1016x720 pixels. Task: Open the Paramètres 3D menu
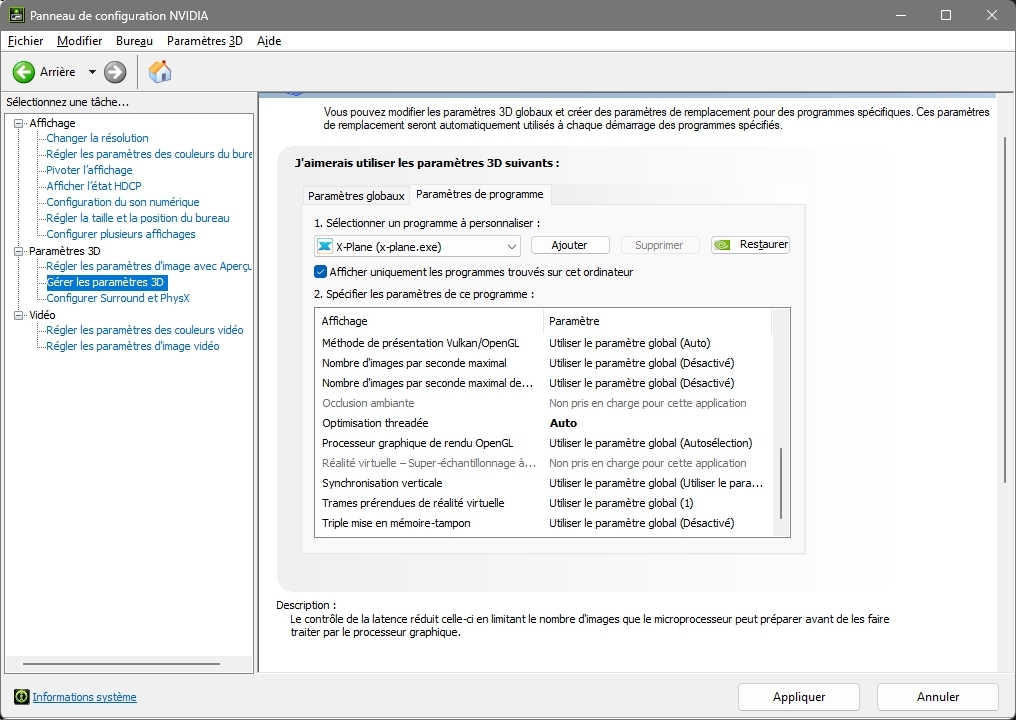pyautogui.click(x=205, y=41)
